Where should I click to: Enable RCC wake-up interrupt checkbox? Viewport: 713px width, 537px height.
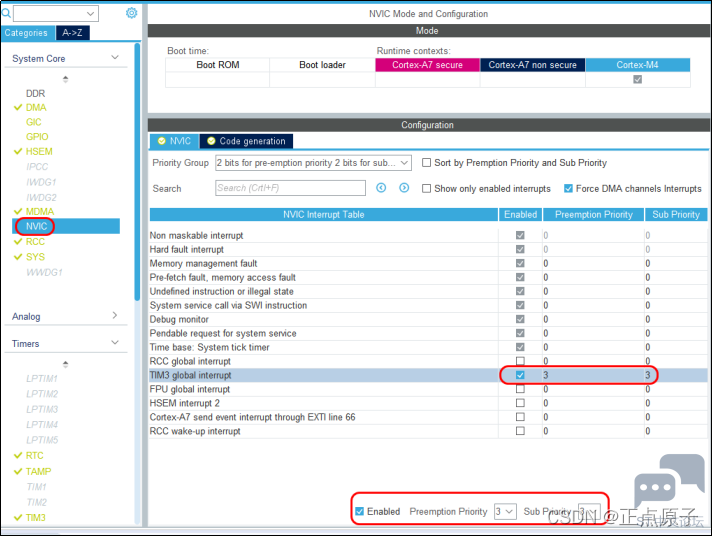point(520,431)
